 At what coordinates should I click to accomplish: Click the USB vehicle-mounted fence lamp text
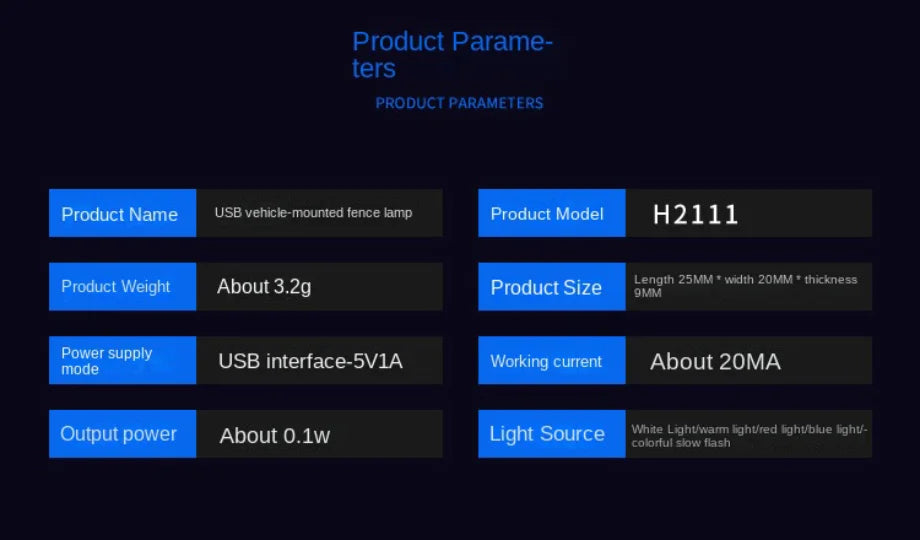click(x=313, y=212)
